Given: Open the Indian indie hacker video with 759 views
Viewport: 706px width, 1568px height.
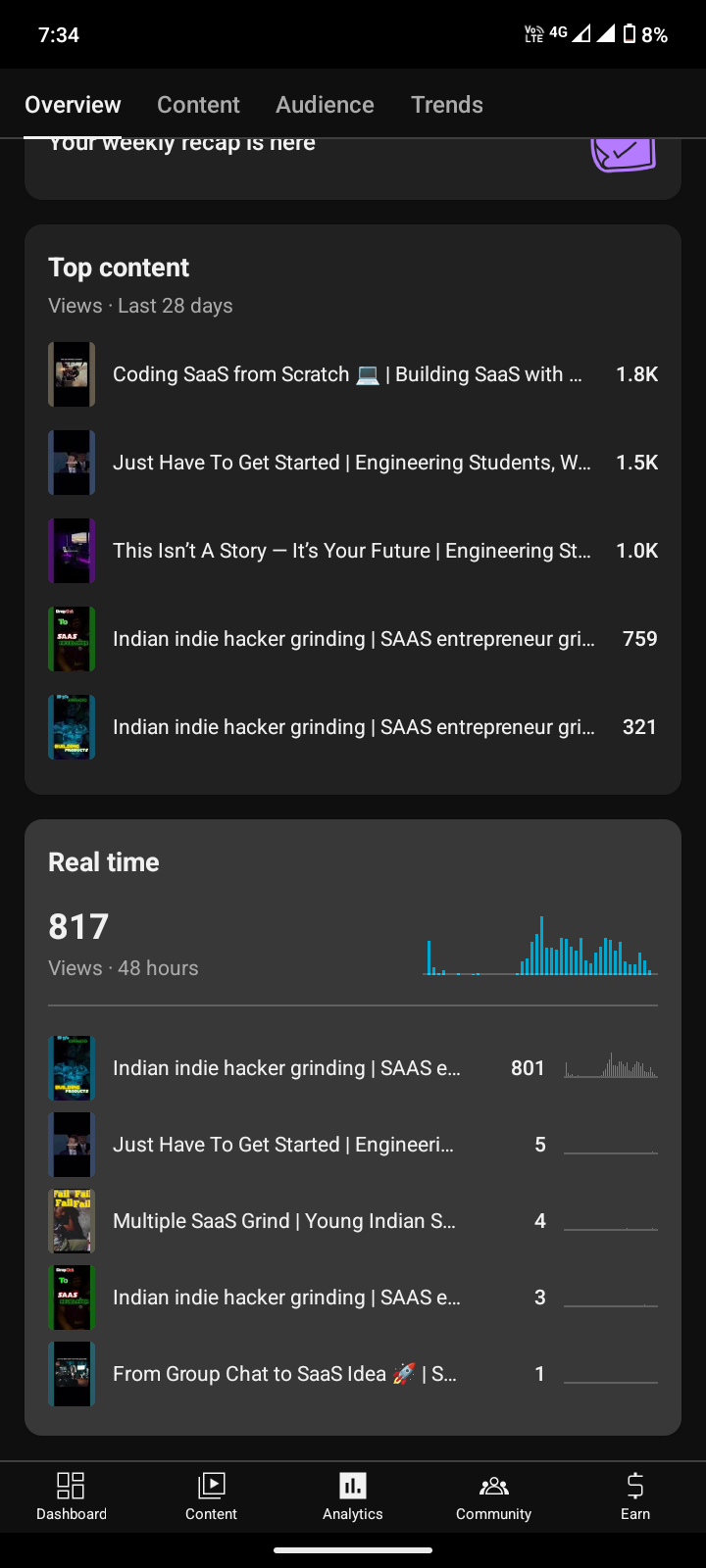Looking at the screenshot, I should point(353,639).
